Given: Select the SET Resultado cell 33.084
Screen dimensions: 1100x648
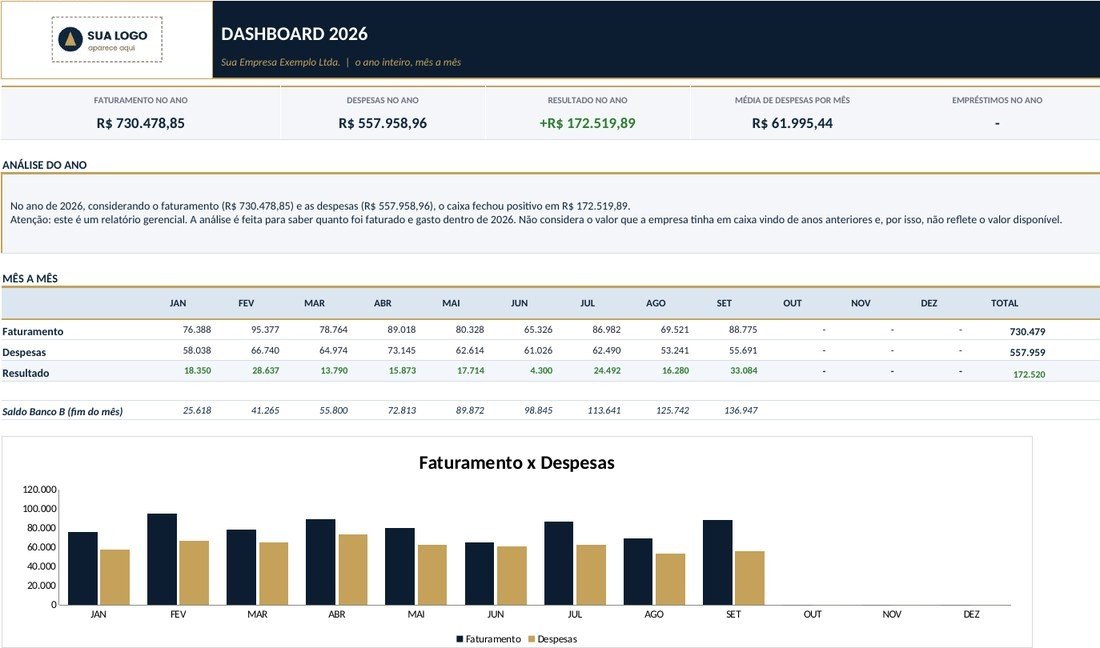Looking at the screenshot, I should (x=744, y=370).
